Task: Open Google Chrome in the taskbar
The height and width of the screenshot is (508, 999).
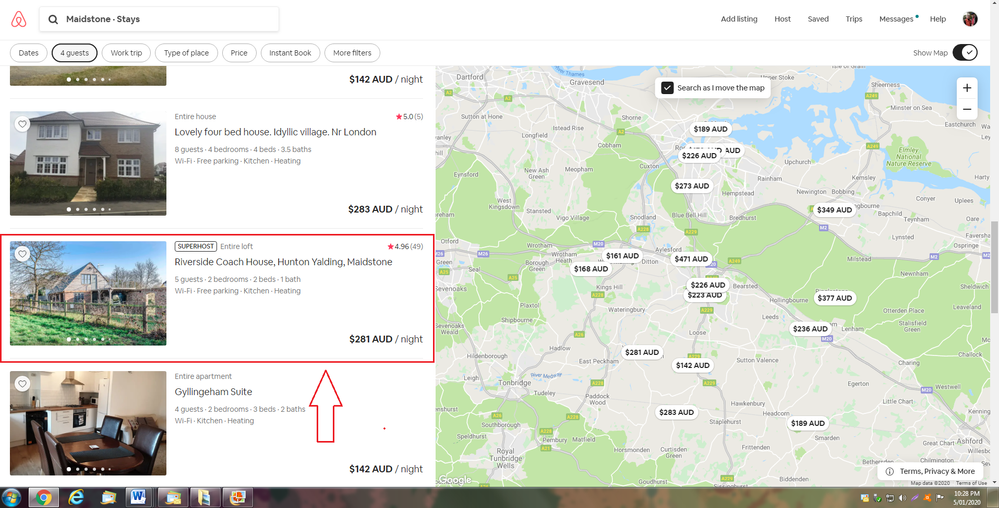Action: click(43, 498)
